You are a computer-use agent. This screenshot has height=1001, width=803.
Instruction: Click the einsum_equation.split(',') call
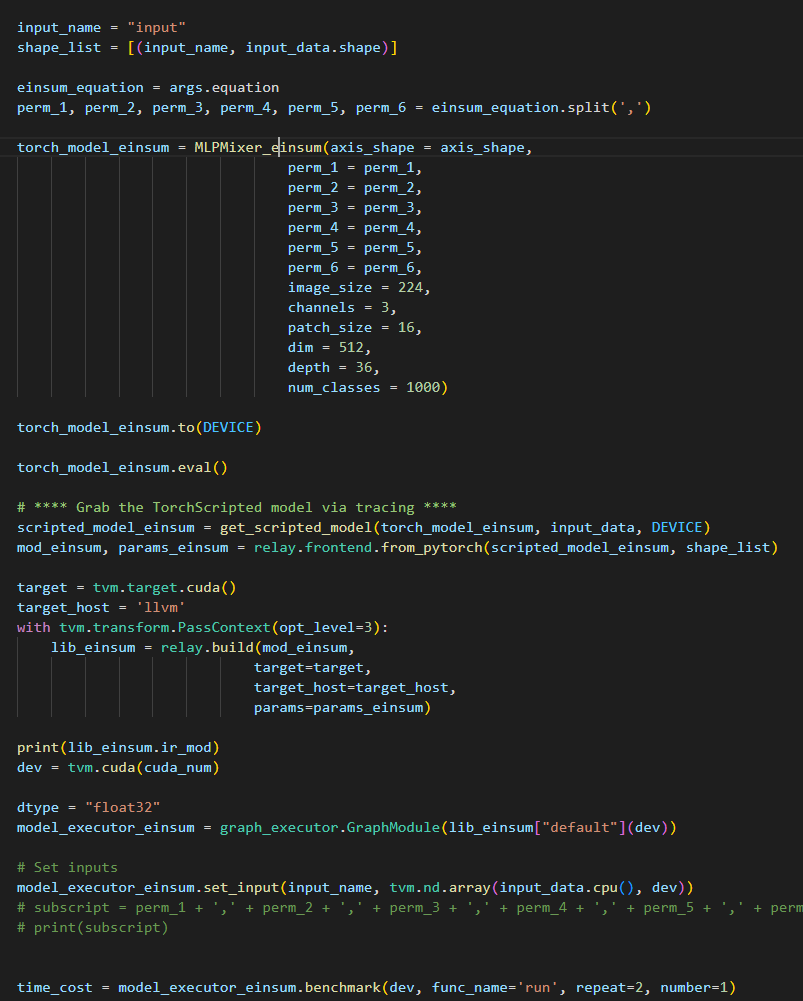(x=541, y=107)
